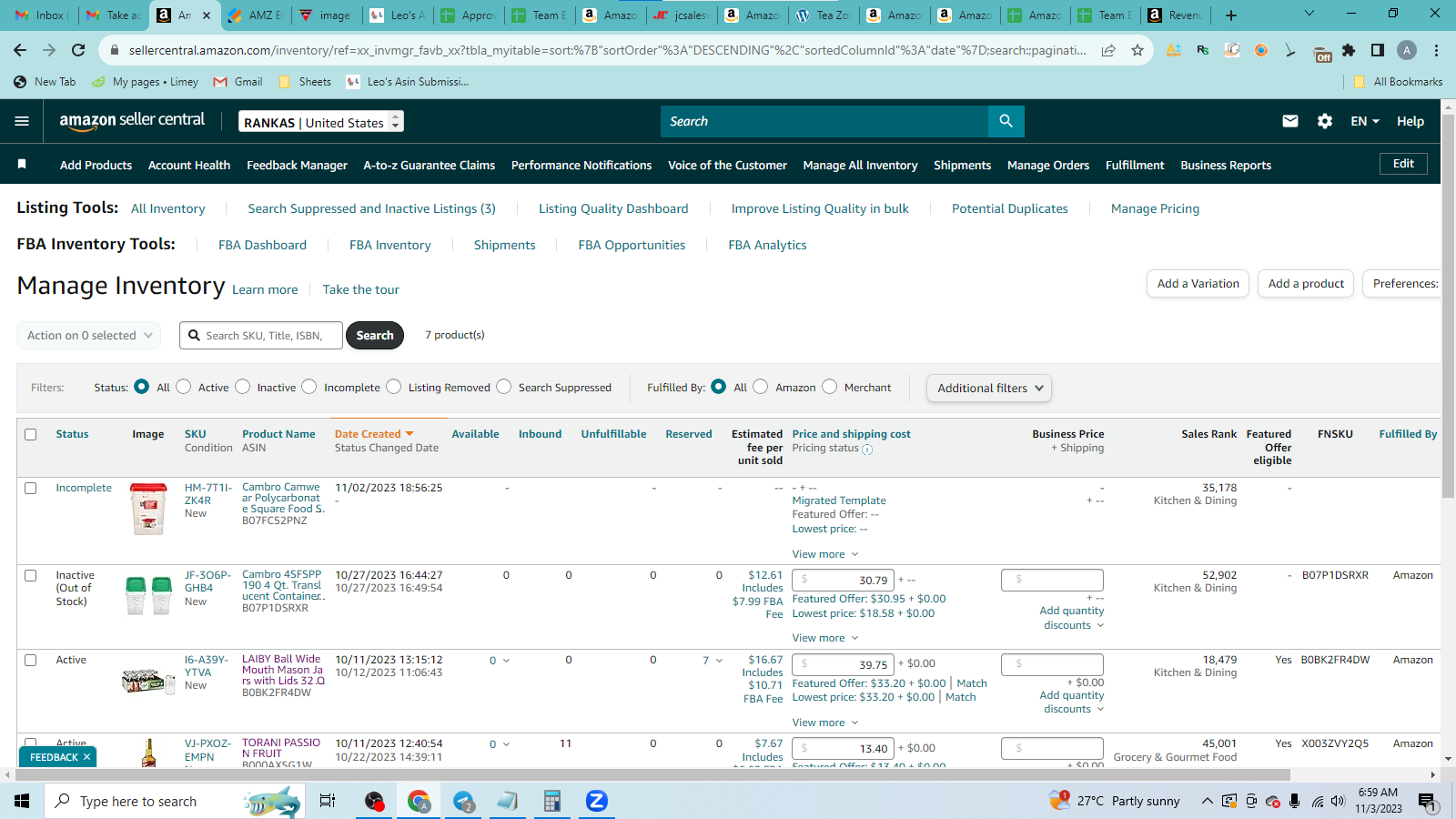The height and width of the screenshot is (819, 1456).
Task: Click the Business Price field for LAIBY row
Action: [x=1053, y=664]
